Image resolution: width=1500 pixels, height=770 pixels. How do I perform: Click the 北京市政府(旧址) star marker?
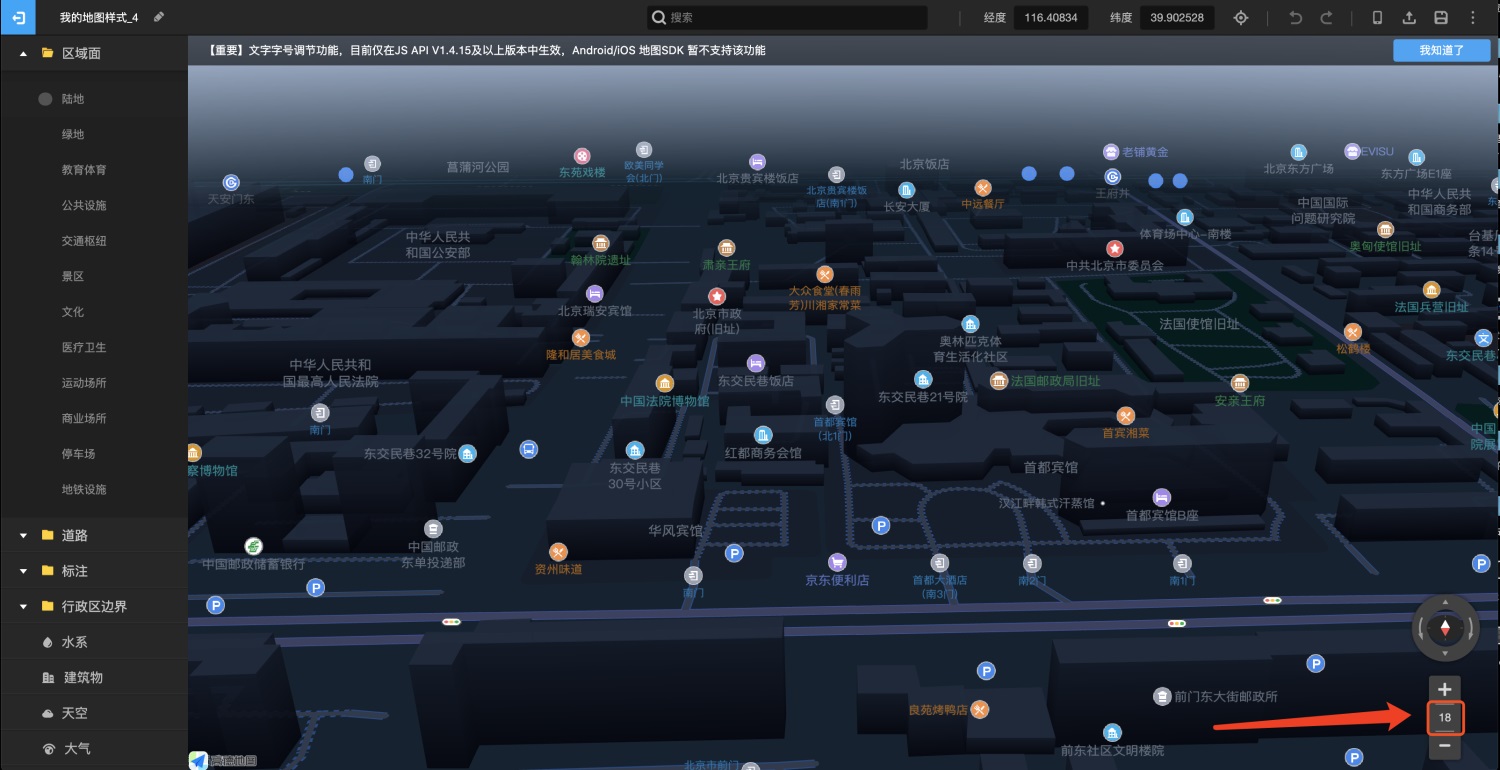pyautogui.click(x=717, y=296)
